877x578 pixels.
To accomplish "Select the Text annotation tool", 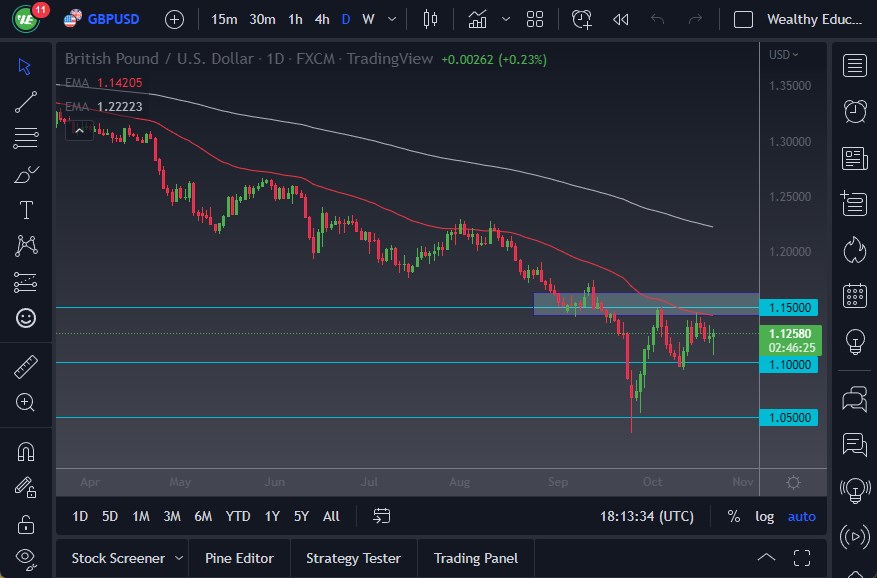I will coord(25,209).
